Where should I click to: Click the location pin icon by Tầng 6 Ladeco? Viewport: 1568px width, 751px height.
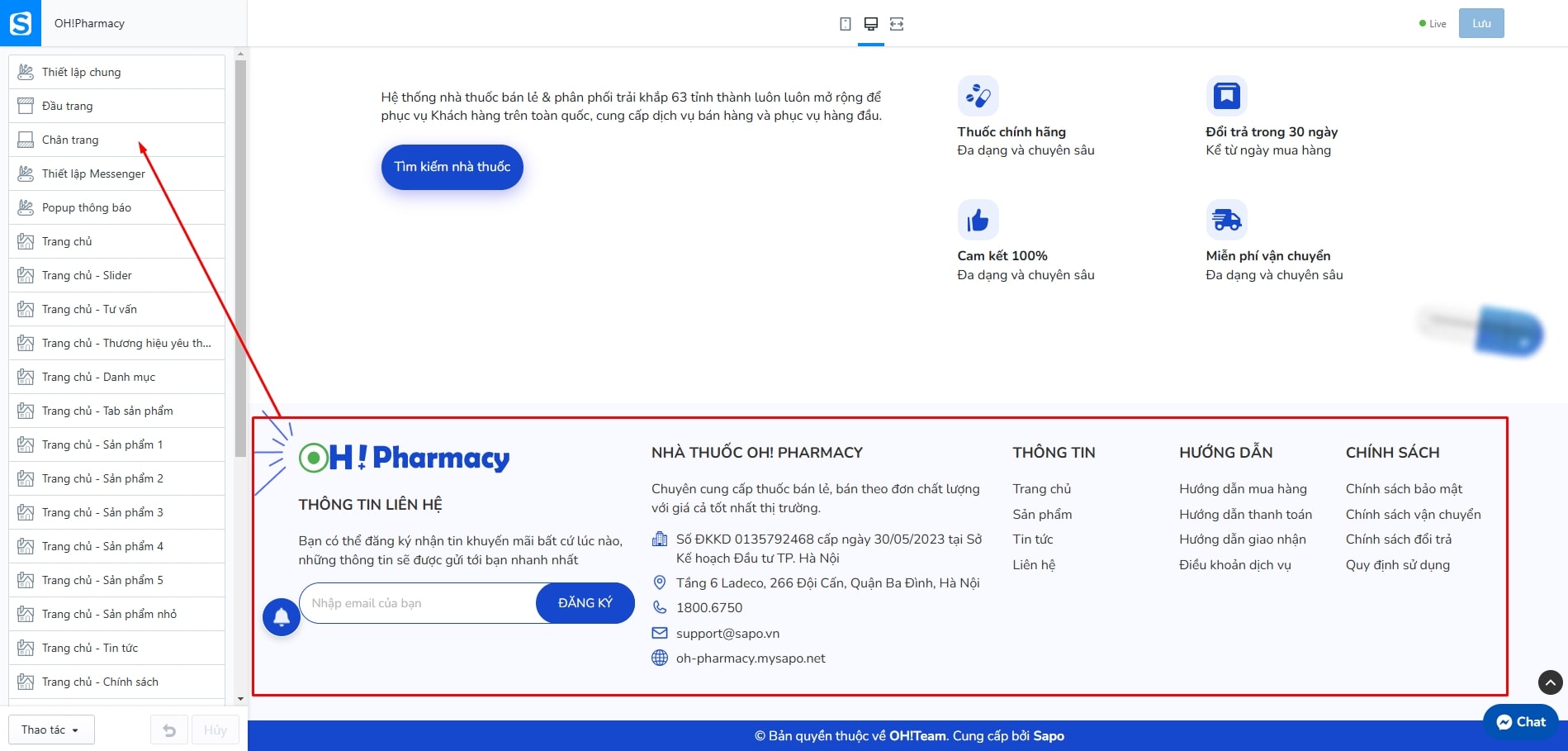[x=660, y=582]
